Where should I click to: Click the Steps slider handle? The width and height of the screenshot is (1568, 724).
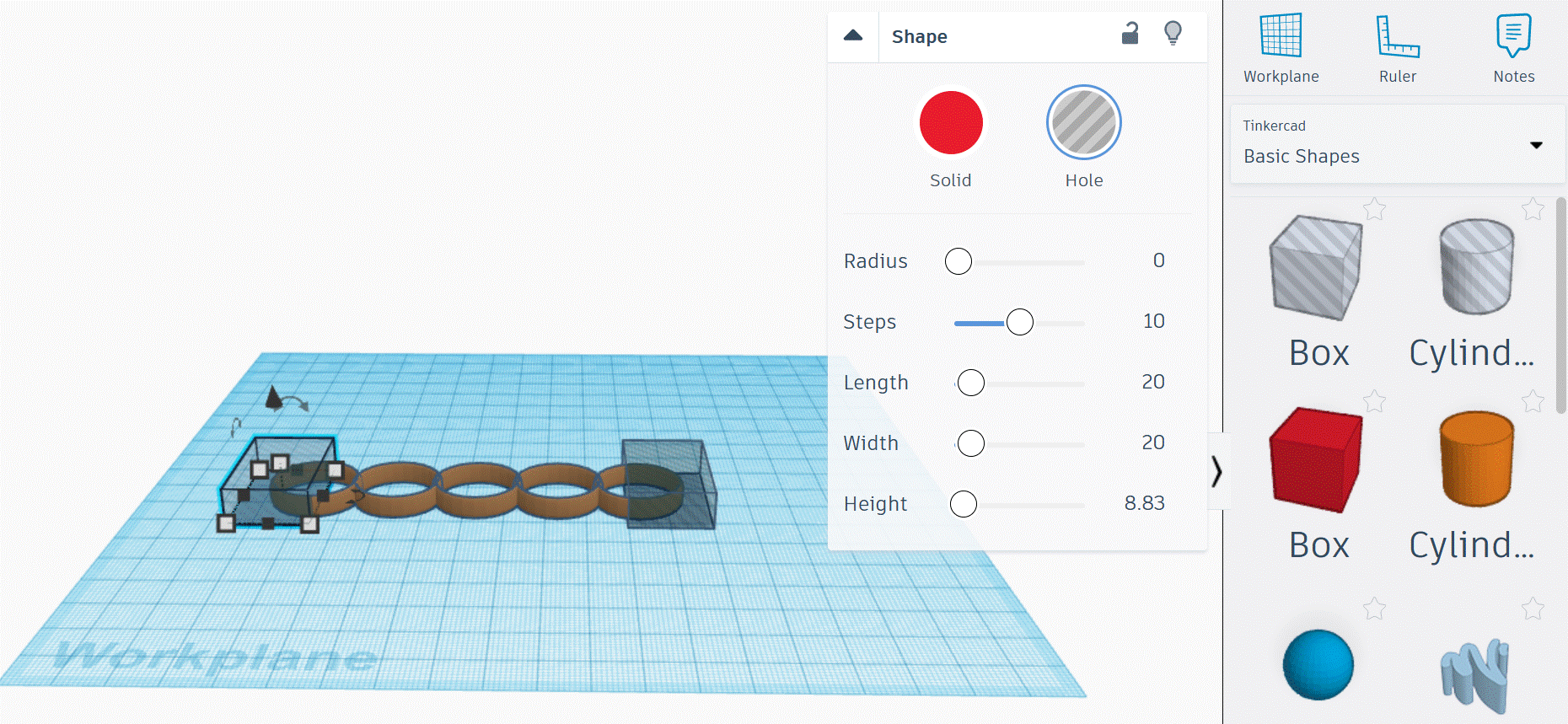pos(1020,322)
